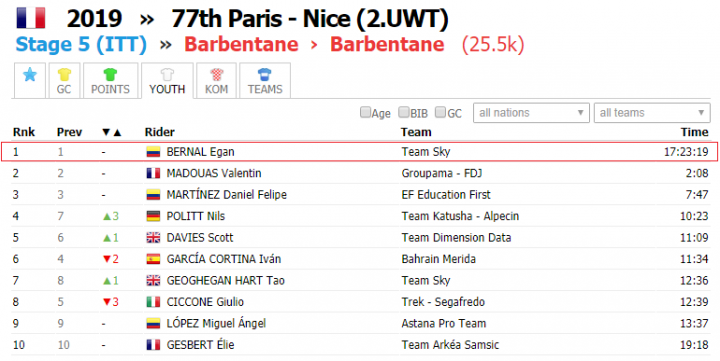This screenshot has height=361, width=720.
Task: Expand the all teams dropdown
Action: point(652,113)
